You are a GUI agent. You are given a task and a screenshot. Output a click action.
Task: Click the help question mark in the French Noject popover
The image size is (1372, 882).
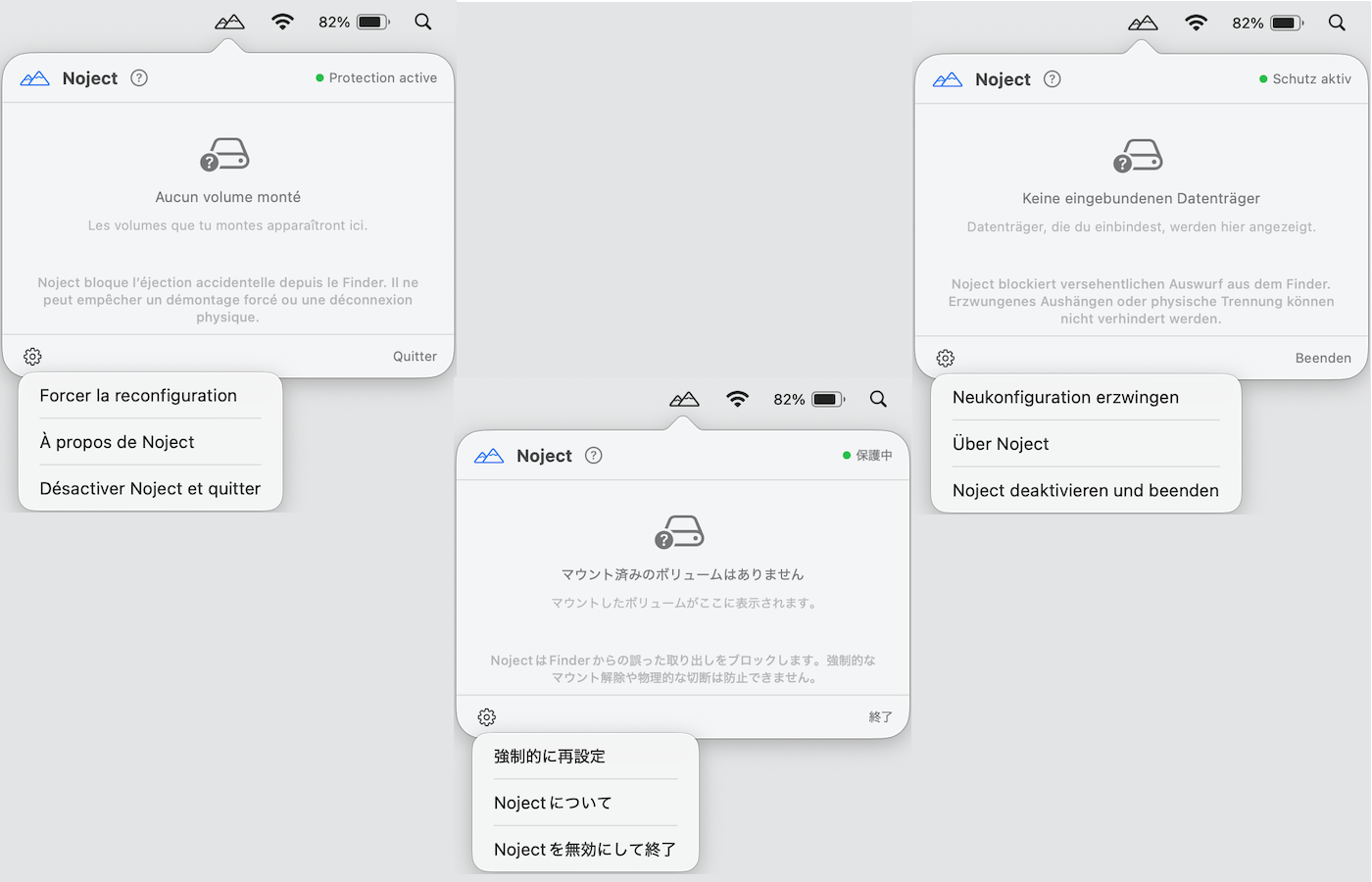[x=139, y=78]
